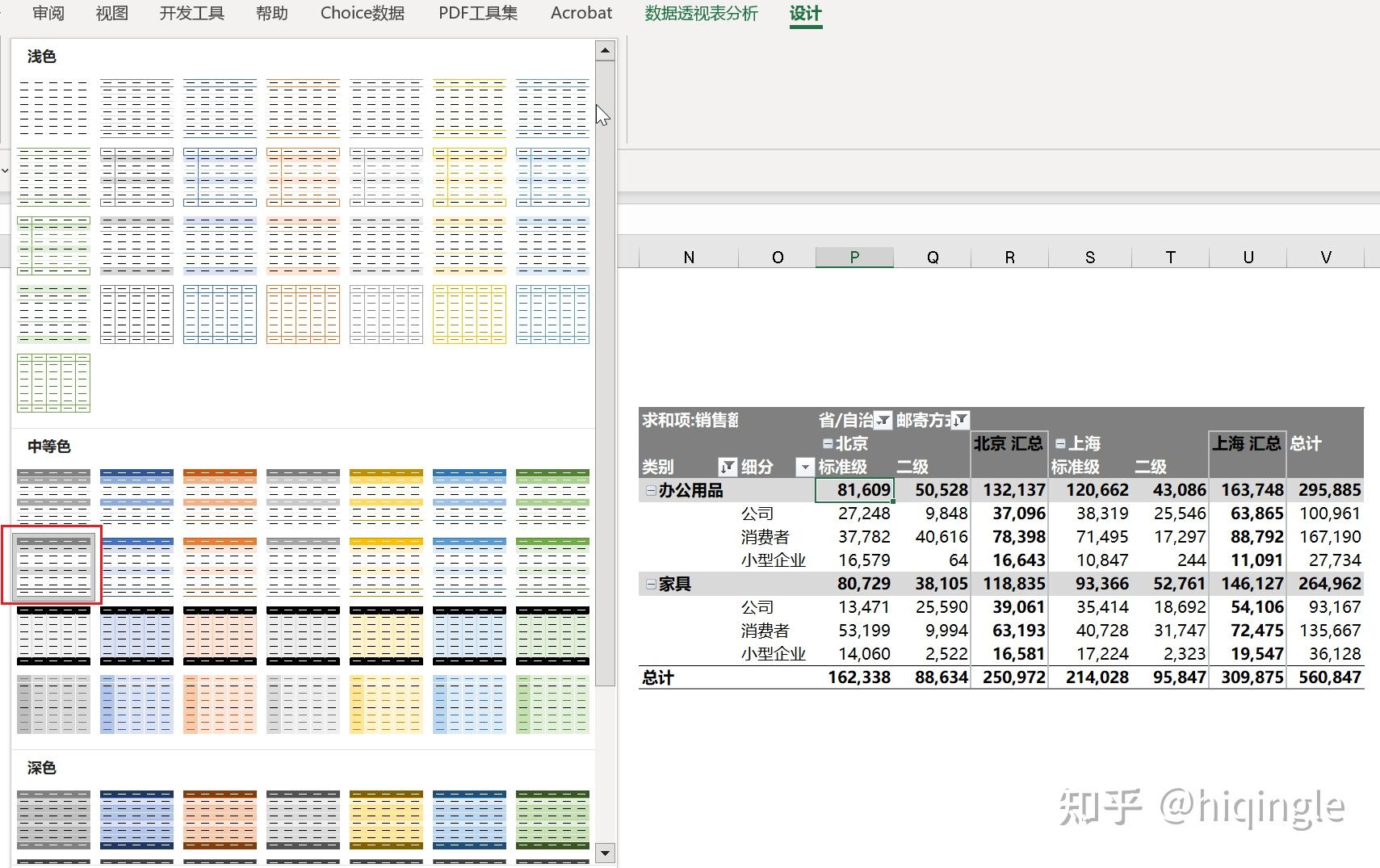Image resolution: width=1380 pixels, height=868 pixels.
Task: Apply the black header green banded medium style
Action: (552, 635)
